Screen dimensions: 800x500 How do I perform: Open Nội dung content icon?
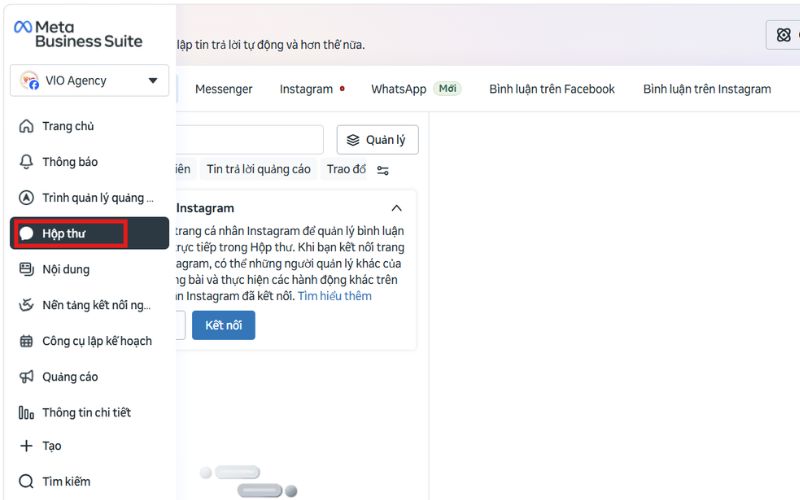click(x=26, y=269)
